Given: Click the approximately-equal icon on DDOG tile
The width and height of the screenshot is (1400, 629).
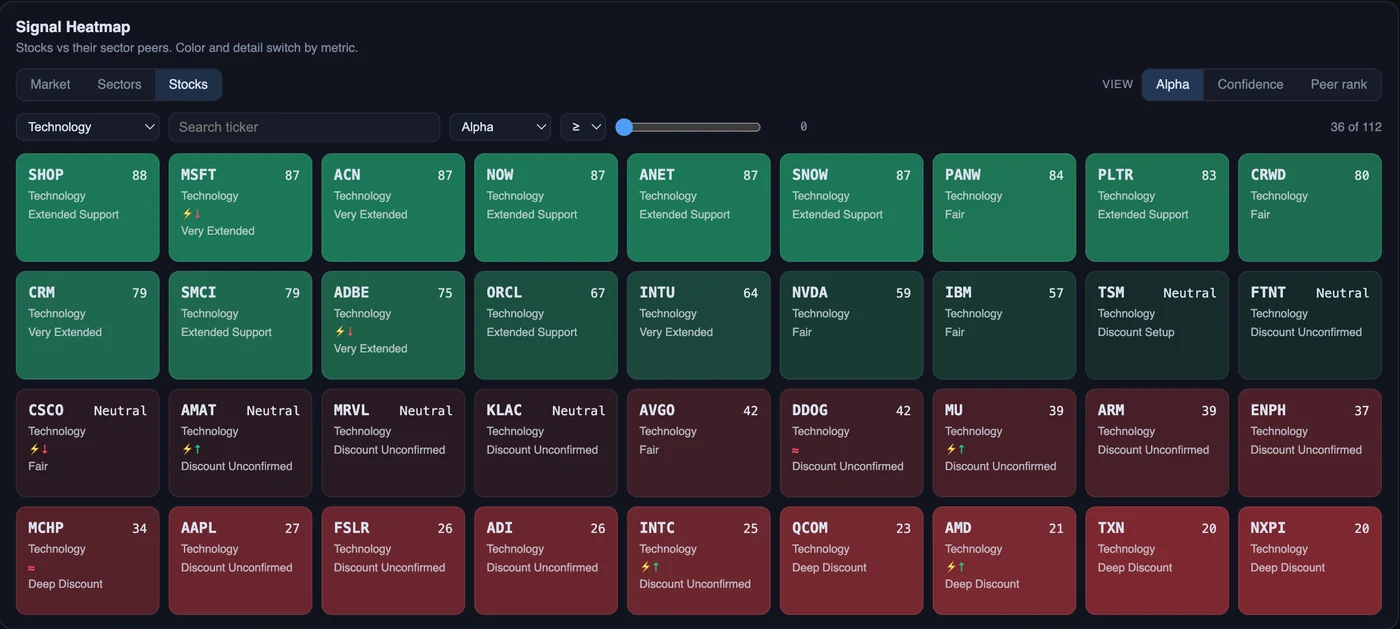Looking at the screenshot, I should (x=796, y=449).
